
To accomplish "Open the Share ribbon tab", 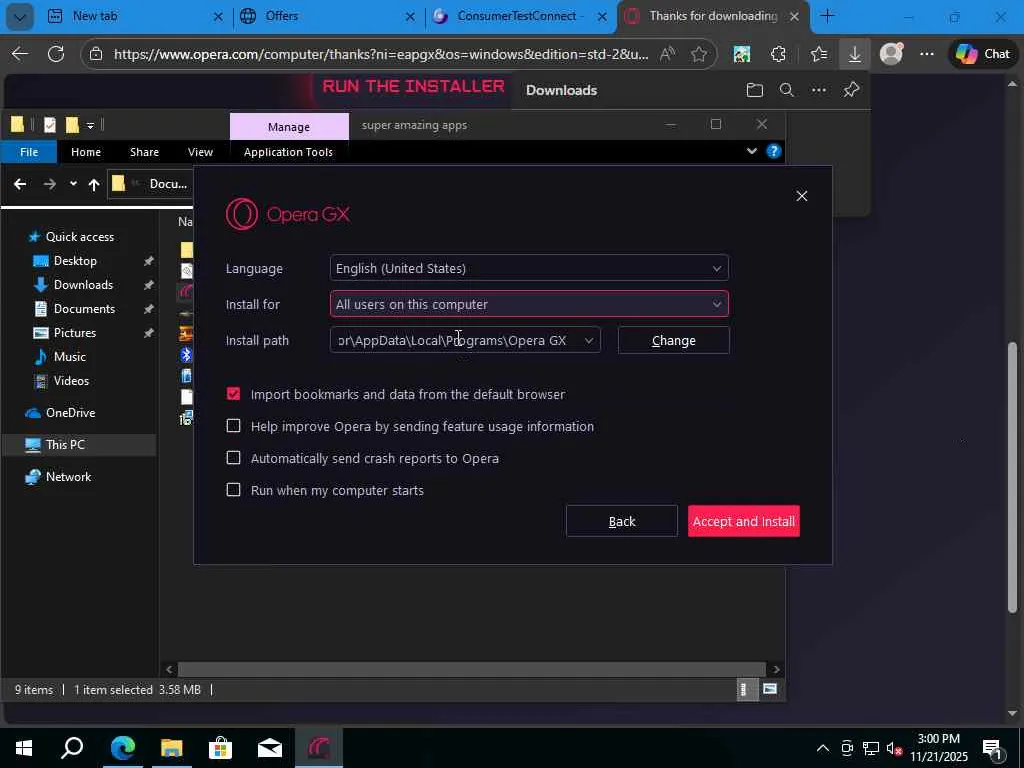I will tap(144, 152).
